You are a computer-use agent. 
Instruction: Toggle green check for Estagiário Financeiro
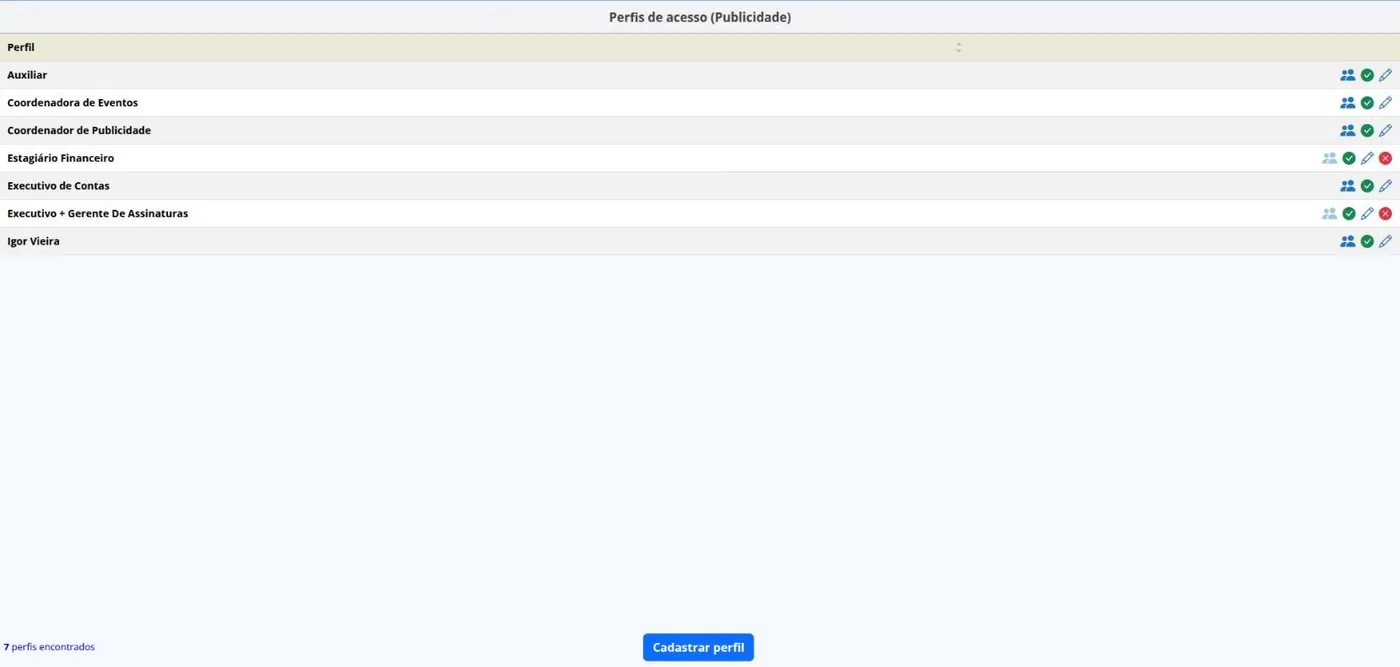click(x=1349, y=158)
